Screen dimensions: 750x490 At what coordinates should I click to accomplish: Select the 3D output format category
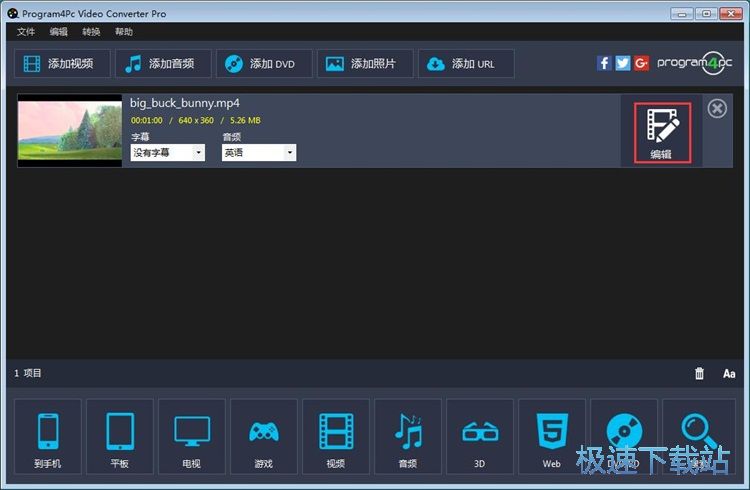coord(480,437)
